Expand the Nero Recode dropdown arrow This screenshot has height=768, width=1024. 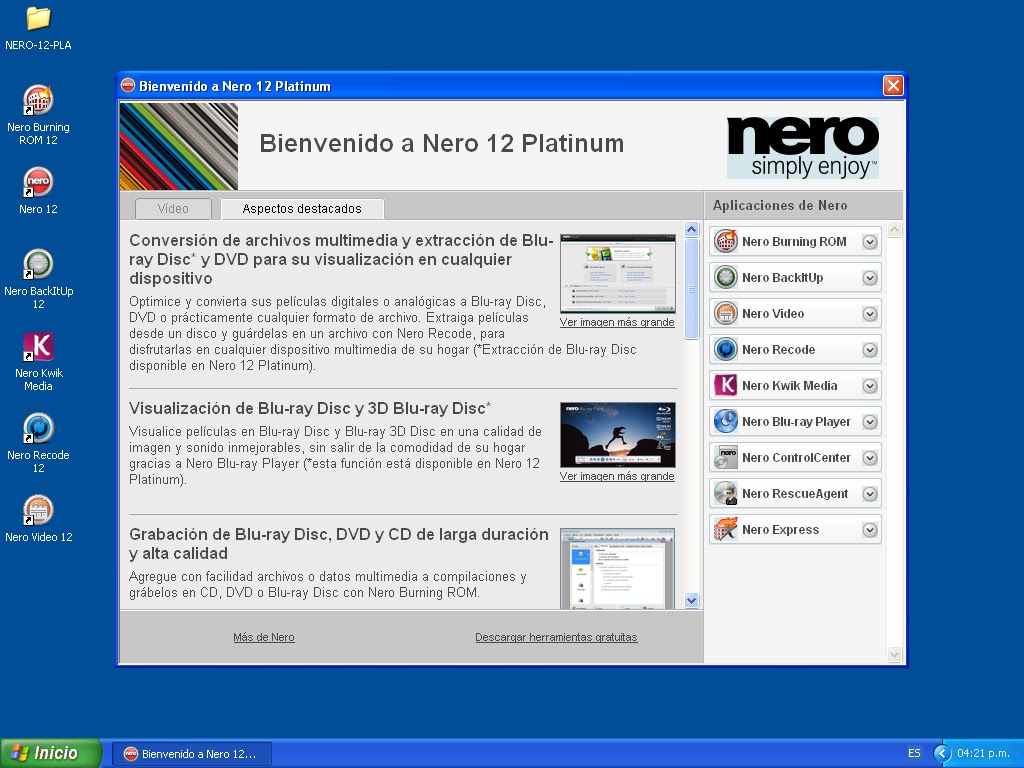coord(869,349)
